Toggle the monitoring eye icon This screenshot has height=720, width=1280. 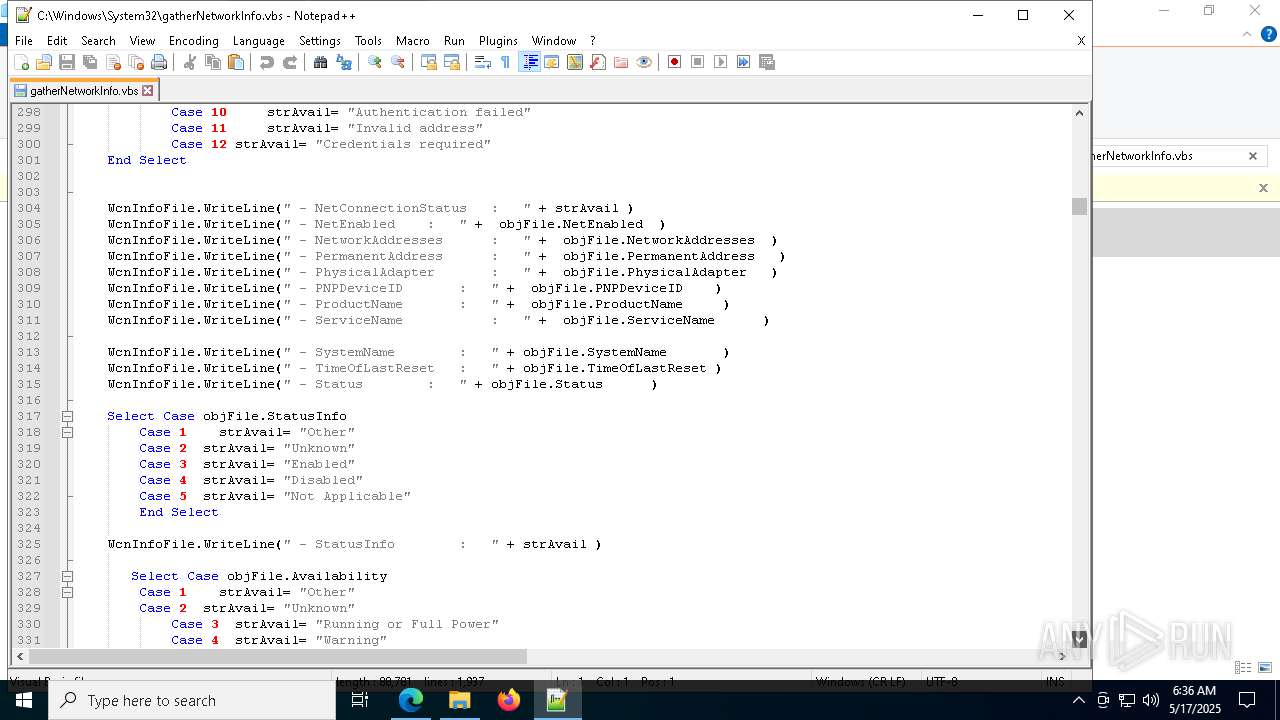pos(644,62)
